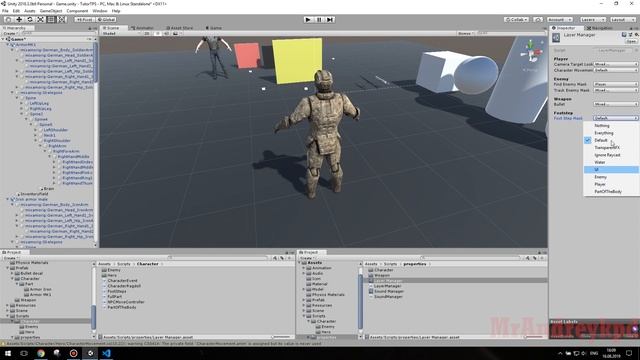This screenshot has height=360, width=640.
Task: Open the Assets menu
Action: point(30,11)
